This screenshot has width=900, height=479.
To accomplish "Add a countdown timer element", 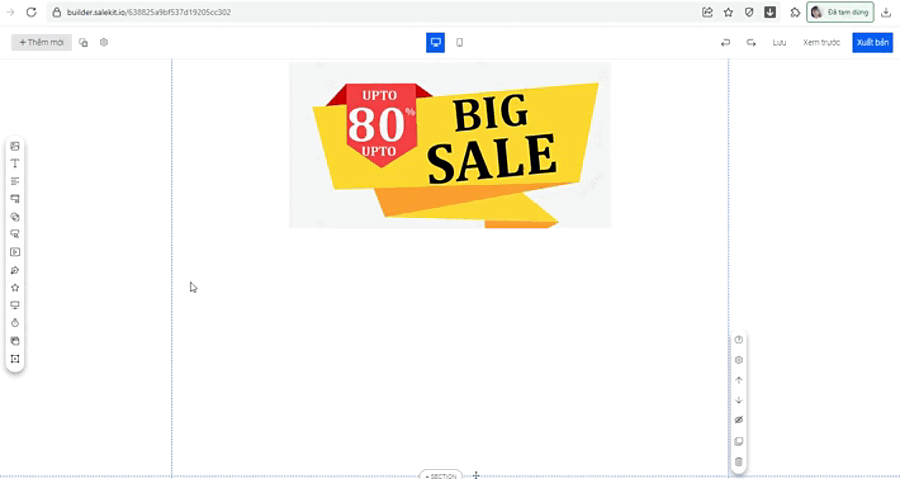I will 15,323.
